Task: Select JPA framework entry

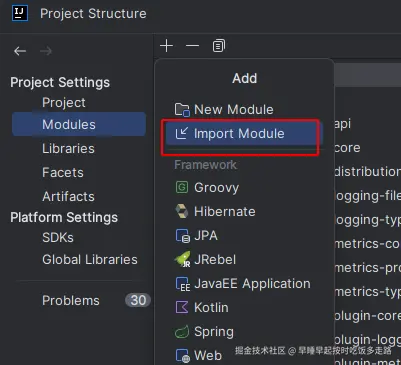Action: point(244,236)
